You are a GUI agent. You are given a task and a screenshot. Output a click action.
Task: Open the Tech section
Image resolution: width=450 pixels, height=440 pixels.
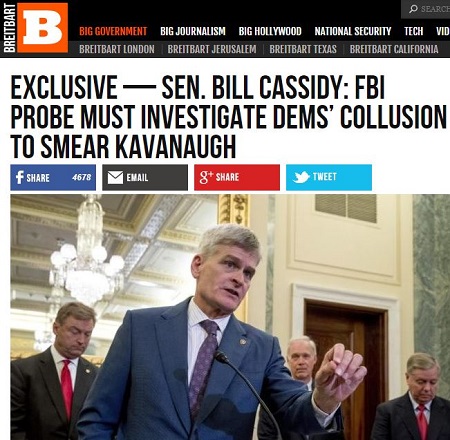[x=413, y=31]
